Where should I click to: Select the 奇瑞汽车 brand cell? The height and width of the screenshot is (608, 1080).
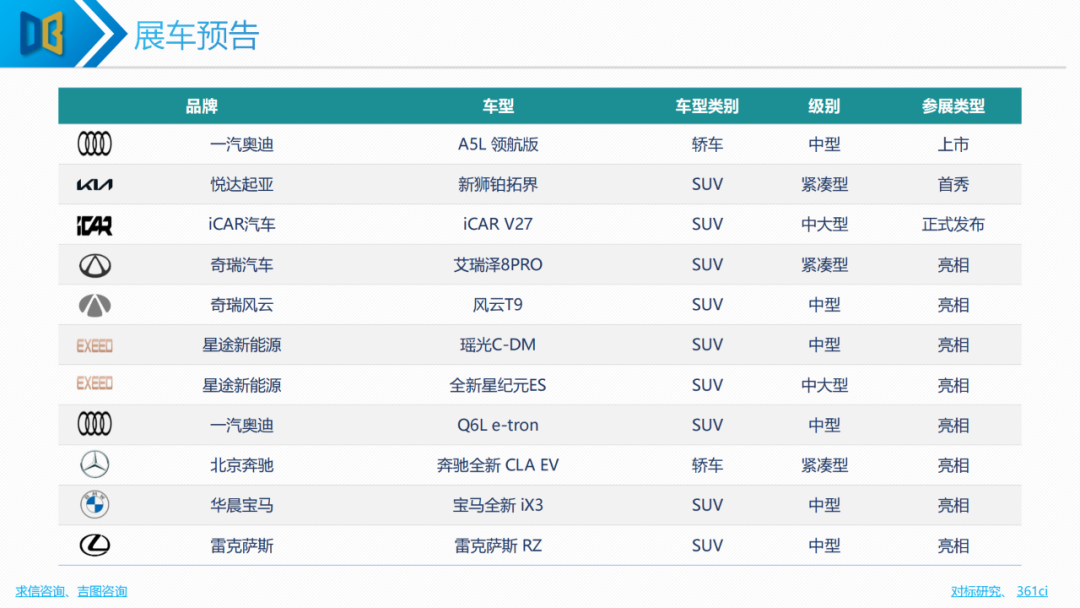pos(242,265)
